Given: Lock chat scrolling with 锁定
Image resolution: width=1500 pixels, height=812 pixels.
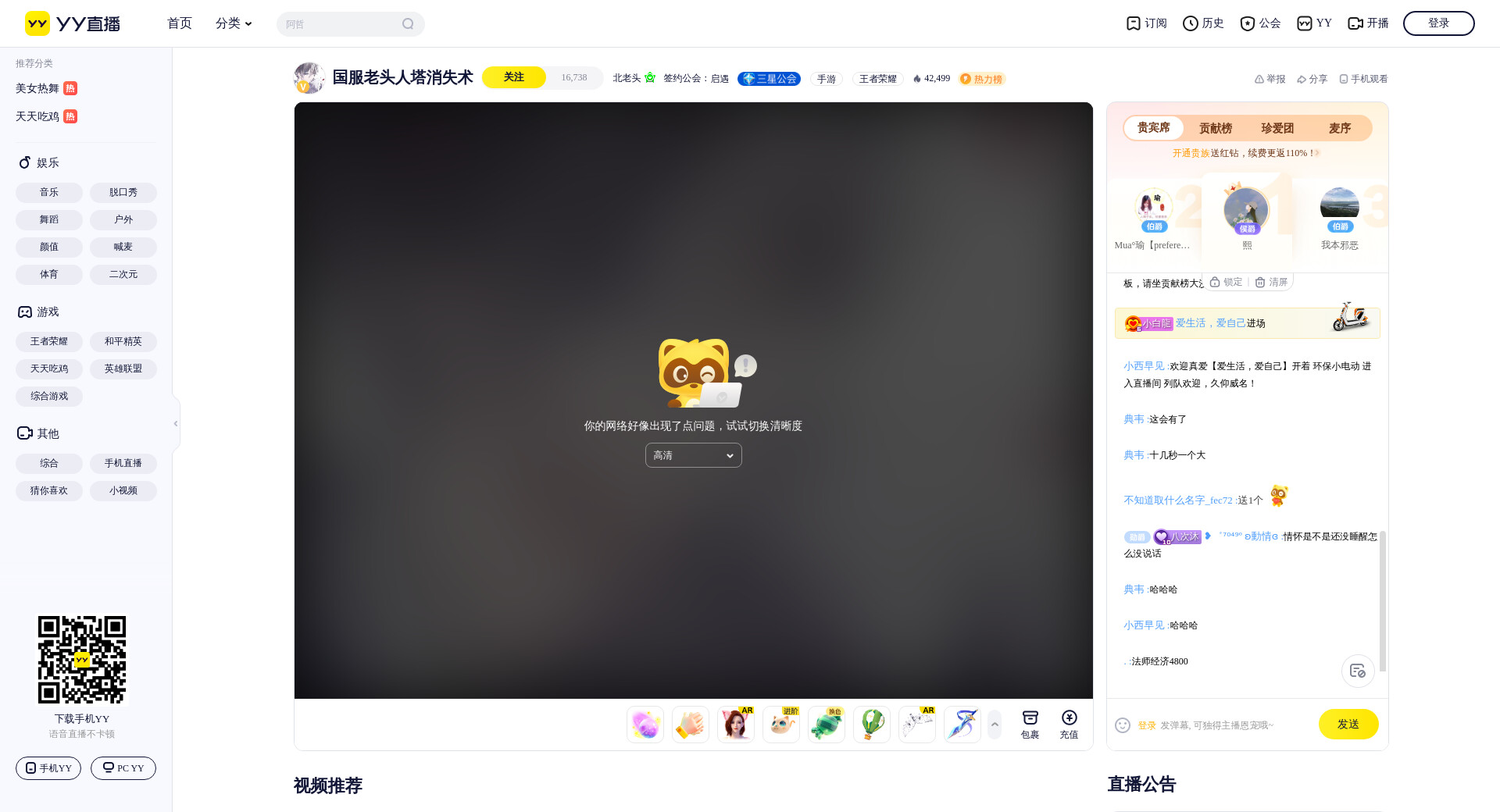Looking at the screenshot, I should (x=1226, y=282).
